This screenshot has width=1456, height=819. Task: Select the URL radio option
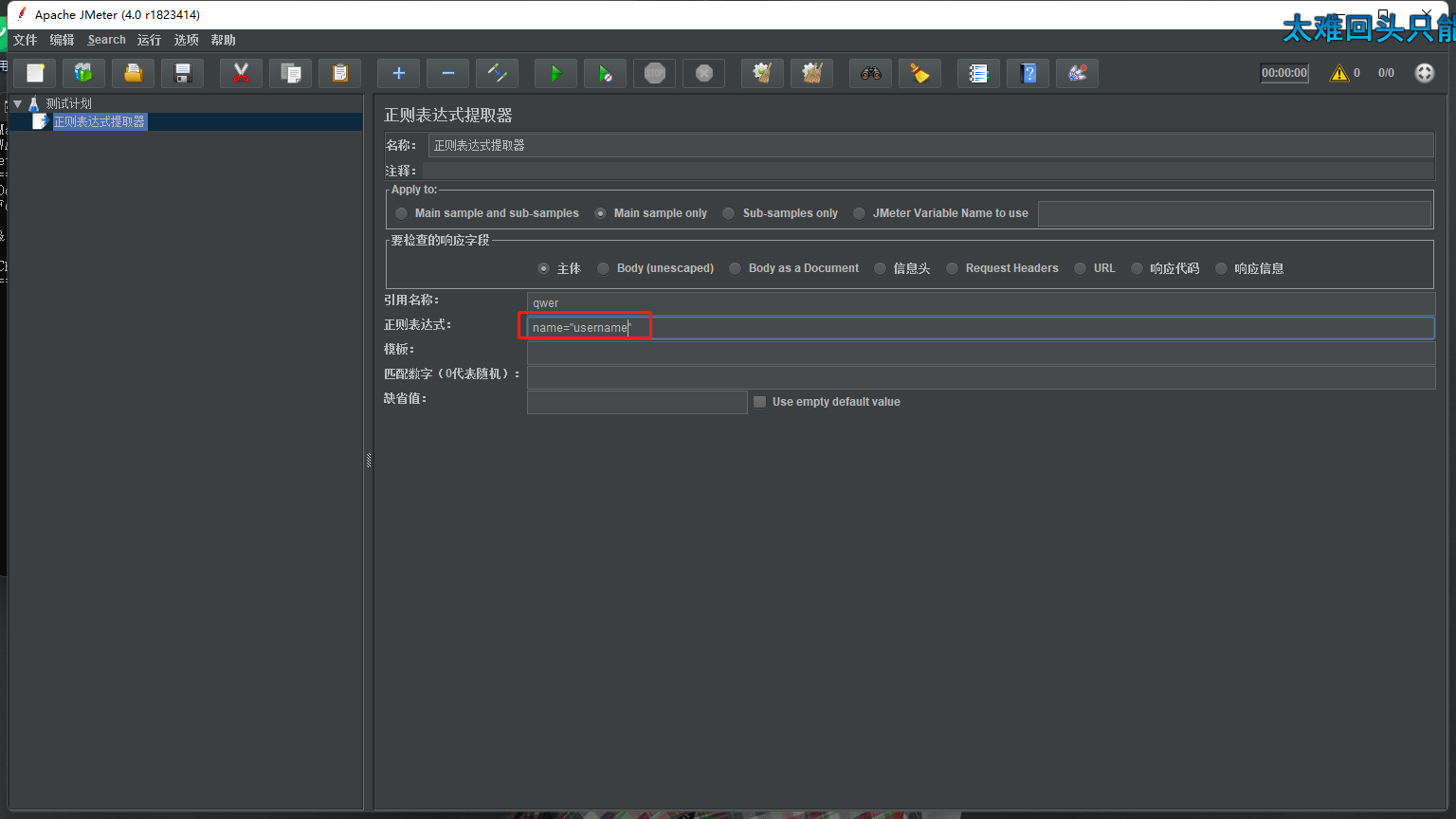(1080, 268)
